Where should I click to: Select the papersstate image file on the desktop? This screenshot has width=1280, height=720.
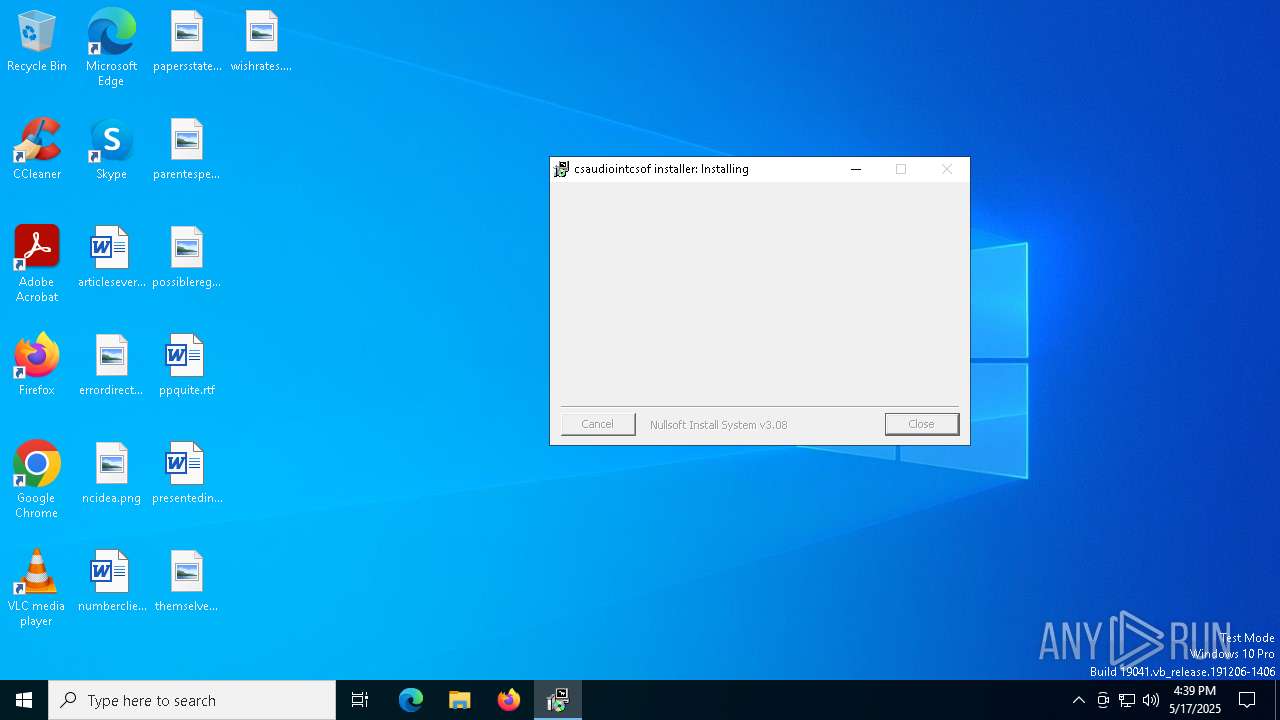pos(187,42)
